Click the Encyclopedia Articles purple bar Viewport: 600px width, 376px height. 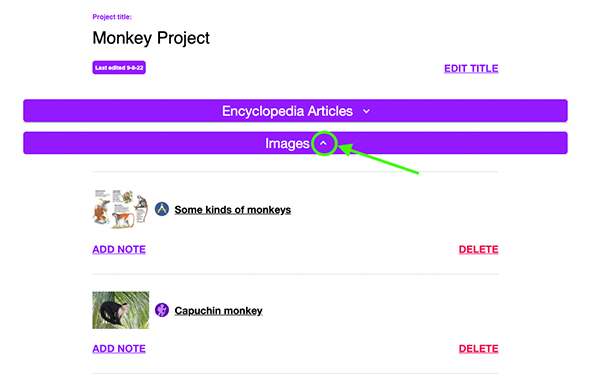coord(295,111)
